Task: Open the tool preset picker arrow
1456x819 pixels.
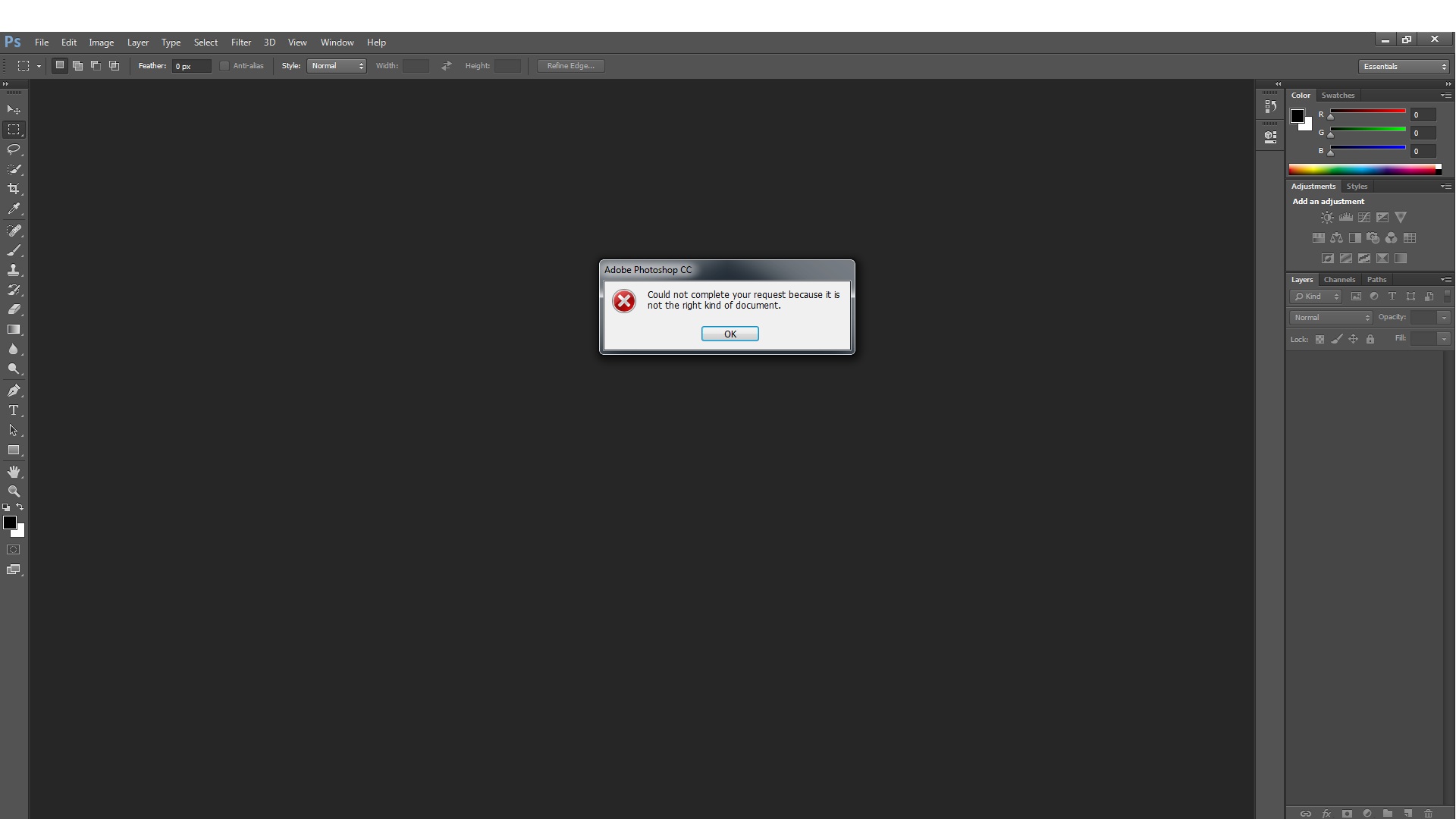Action: pyautogui.click(x=39, y=66)
